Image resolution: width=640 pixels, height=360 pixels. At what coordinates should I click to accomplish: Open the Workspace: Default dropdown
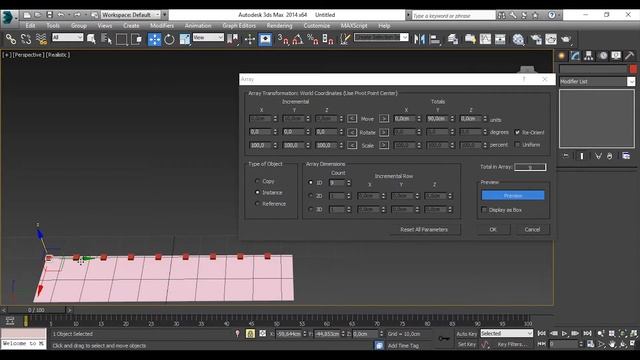(x=130, y=15)
